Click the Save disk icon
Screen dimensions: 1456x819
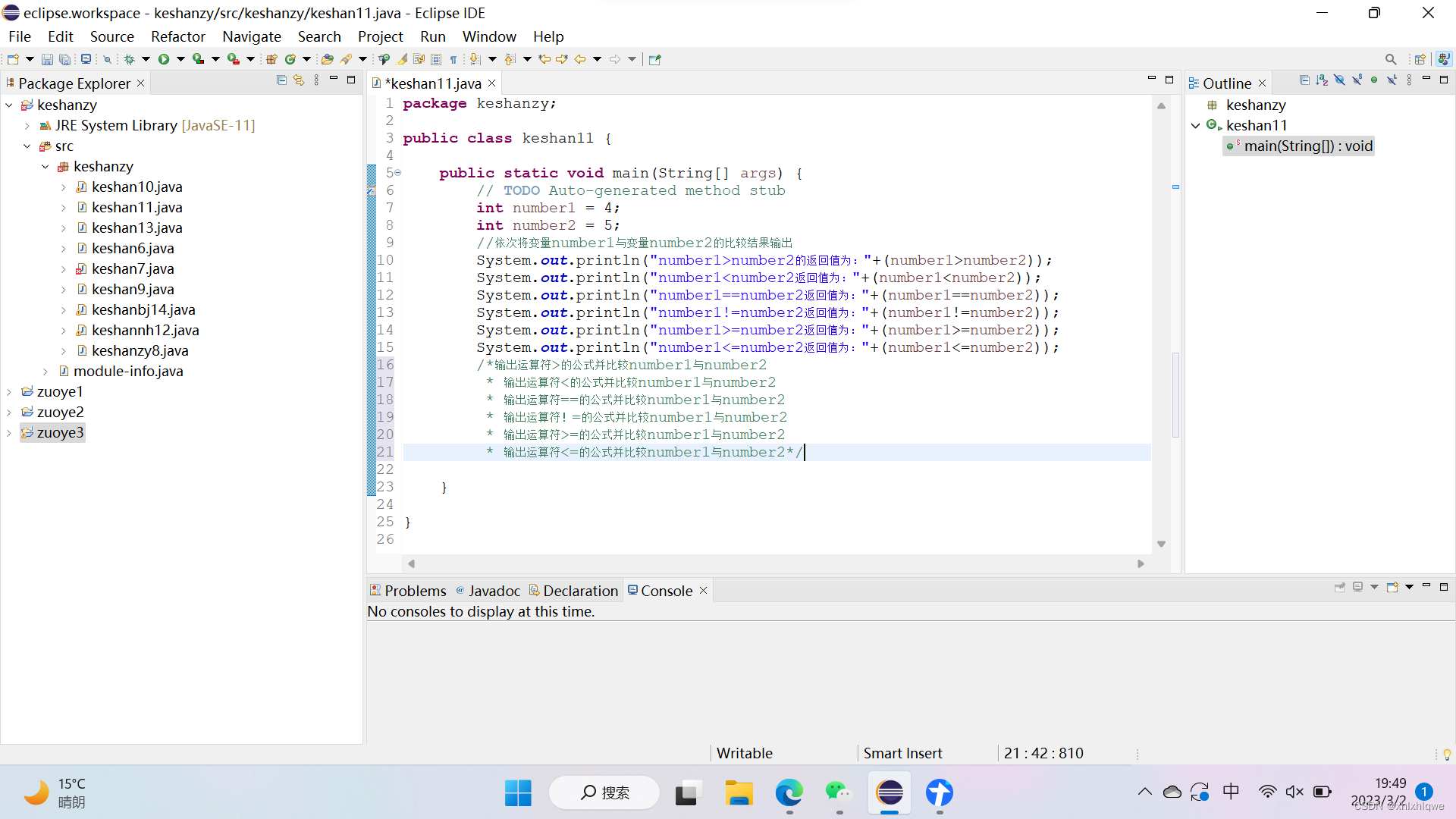pyautogui.click(x=47, y=59)
